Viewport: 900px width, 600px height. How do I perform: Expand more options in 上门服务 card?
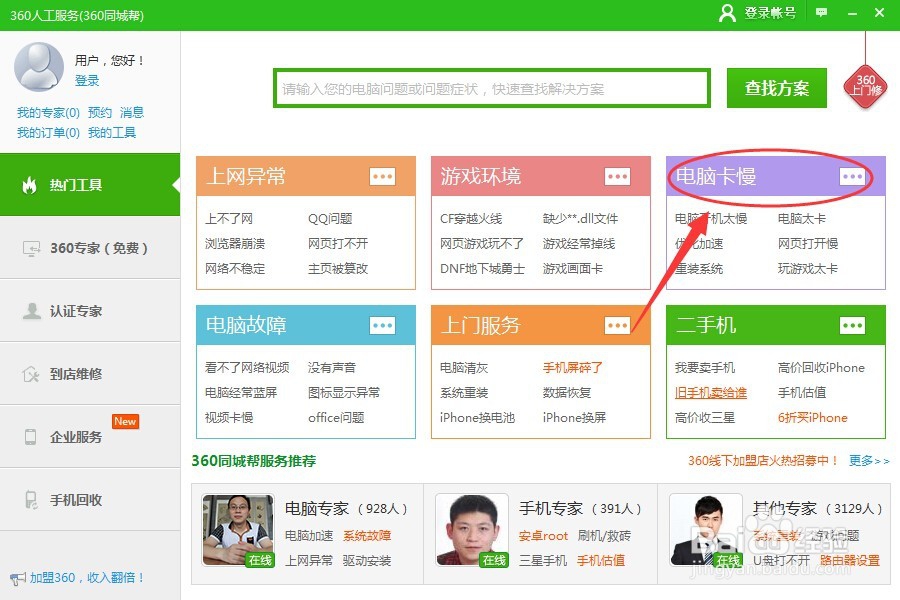click(618, 326)
